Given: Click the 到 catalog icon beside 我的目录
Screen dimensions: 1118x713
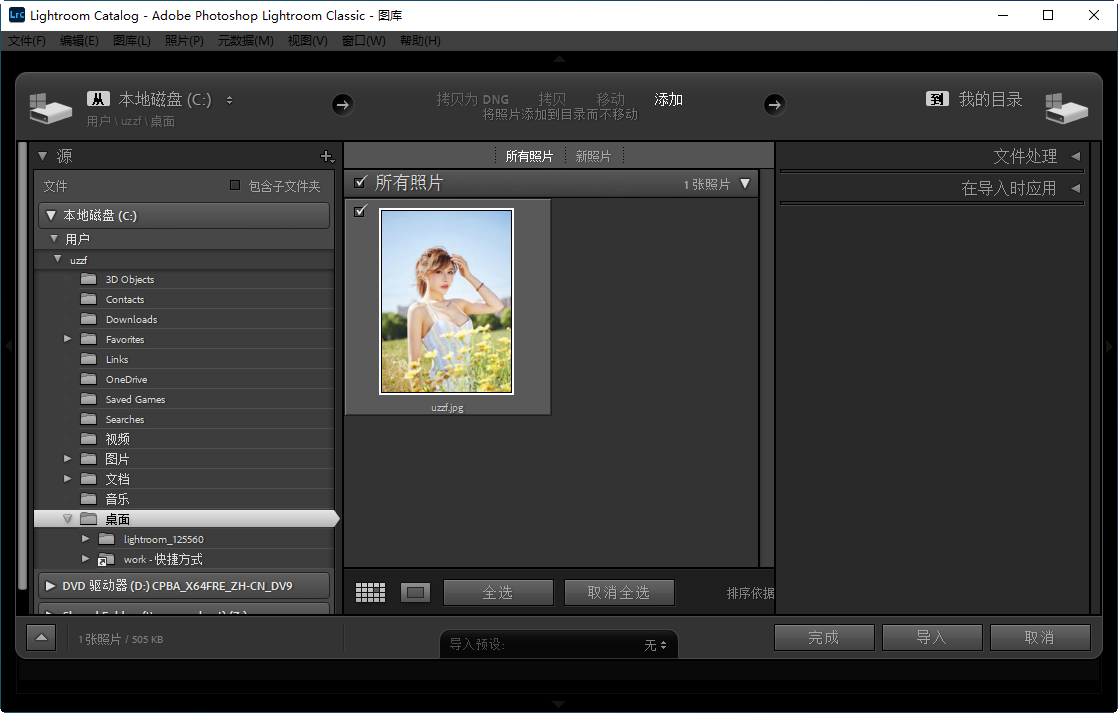Looking at the screenshot, I should pos(936,99).
